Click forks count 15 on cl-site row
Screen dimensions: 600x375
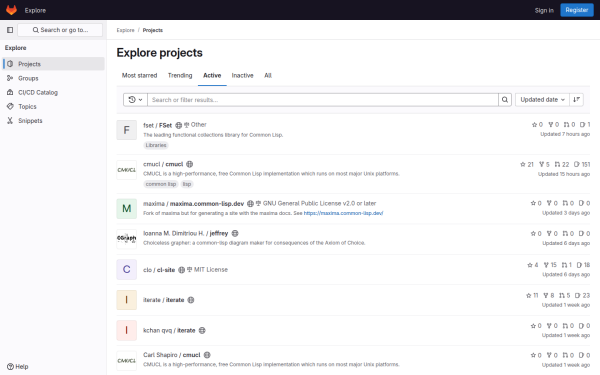550,265
